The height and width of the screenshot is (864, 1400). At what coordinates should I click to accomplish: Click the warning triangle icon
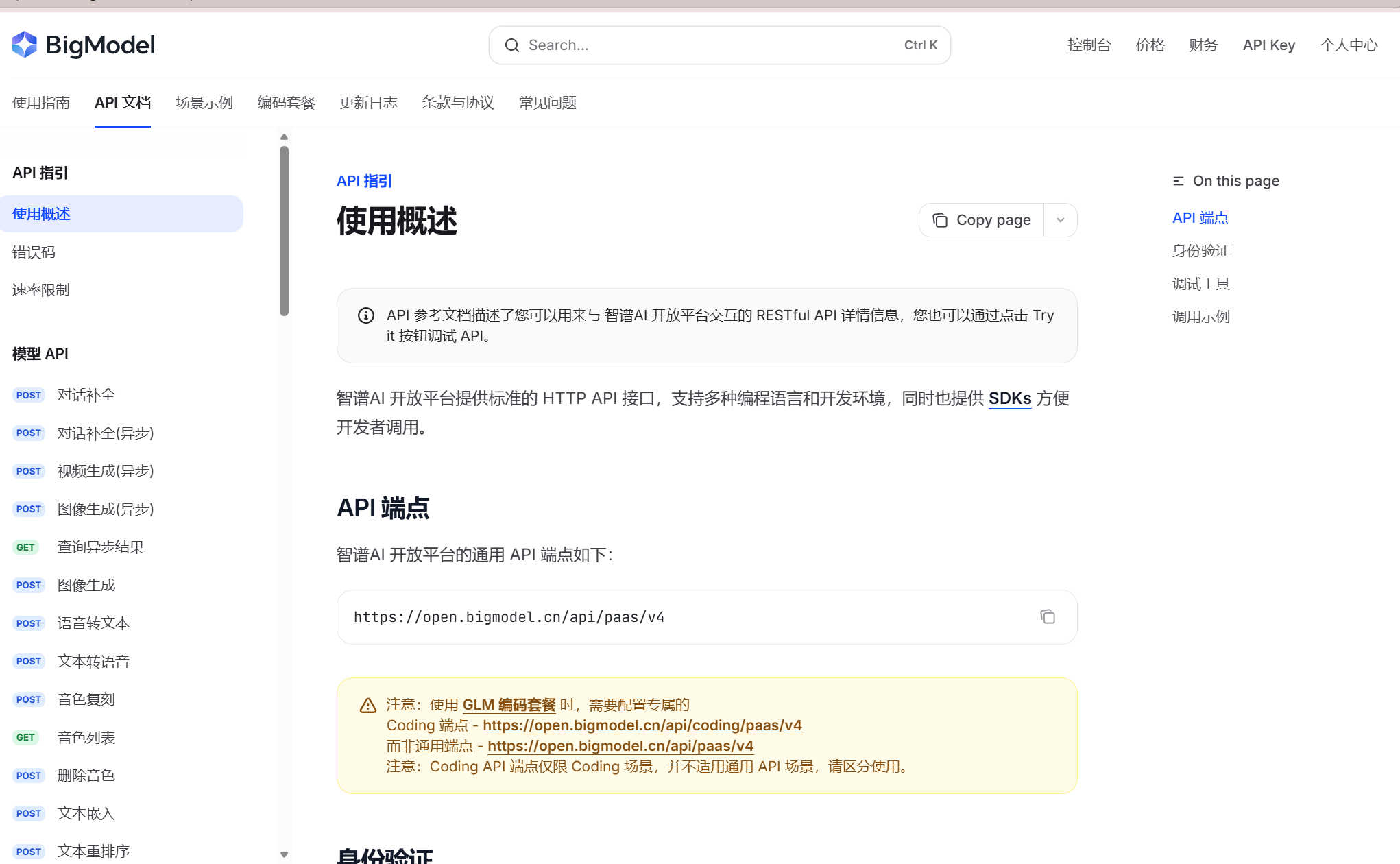pyautogui.click(x=368, y=706)
